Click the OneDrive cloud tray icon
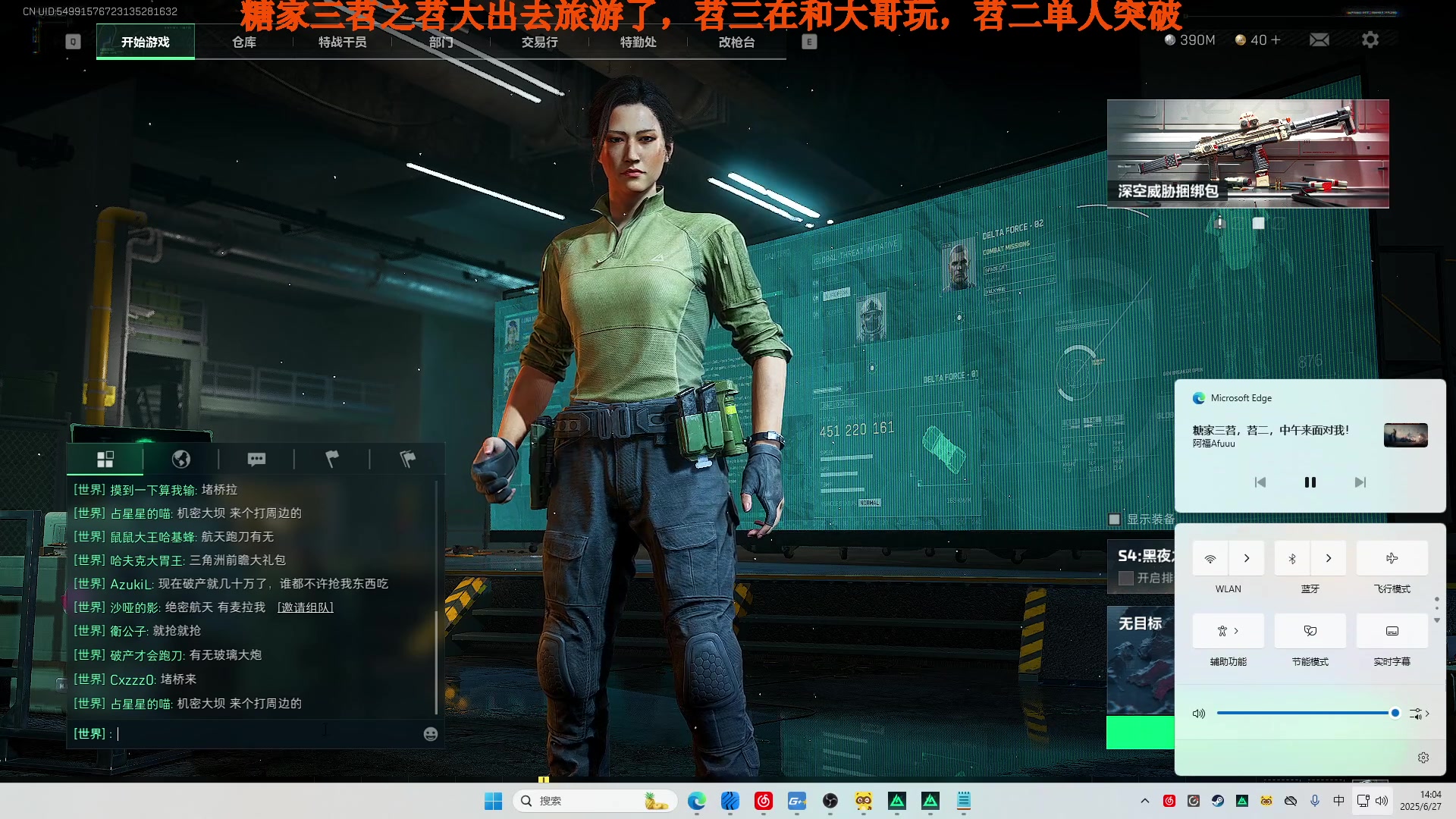This screenshot has width=1456, height=819. 1290,801
